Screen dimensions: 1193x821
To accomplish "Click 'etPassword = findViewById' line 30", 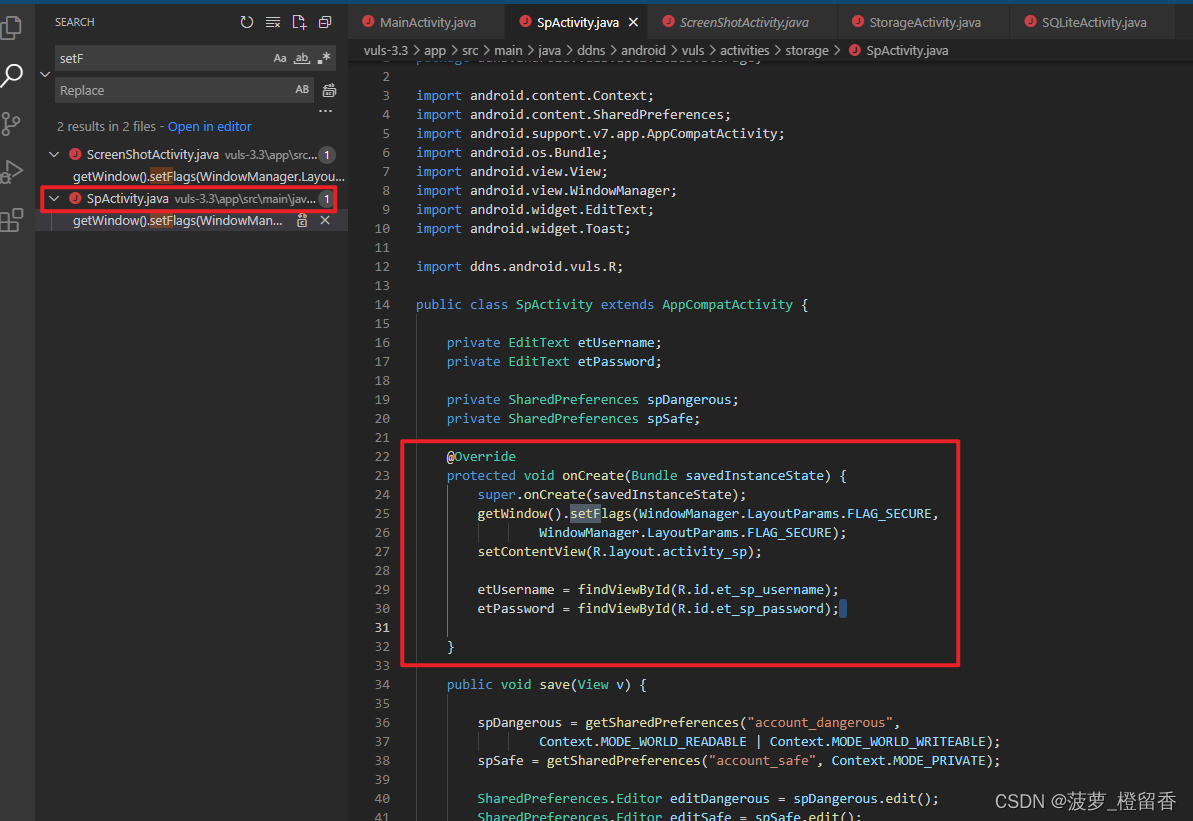I will click(658, 609).
